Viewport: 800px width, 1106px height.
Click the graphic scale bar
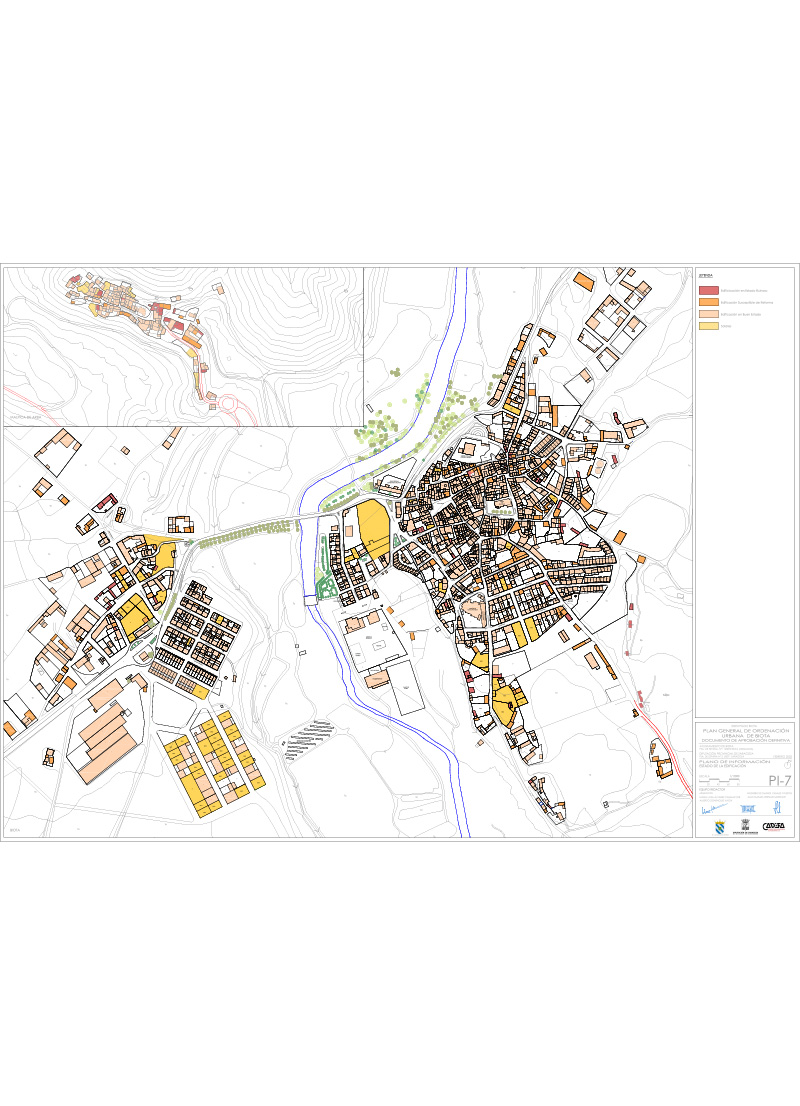pyautogui.click(x=719, y=780)
